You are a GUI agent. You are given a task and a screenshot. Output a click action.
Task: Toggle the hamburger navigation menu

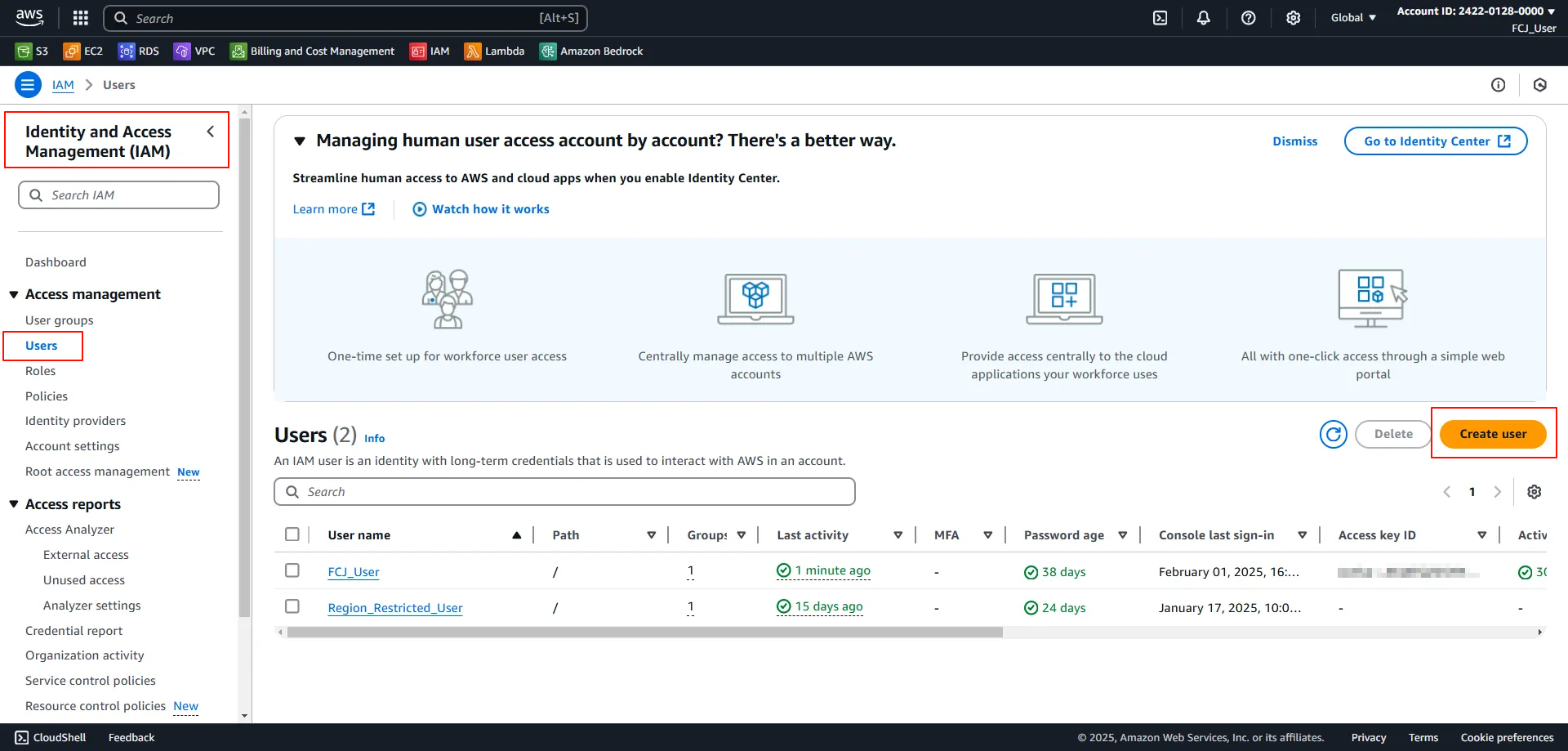click(x=28, y=85)
